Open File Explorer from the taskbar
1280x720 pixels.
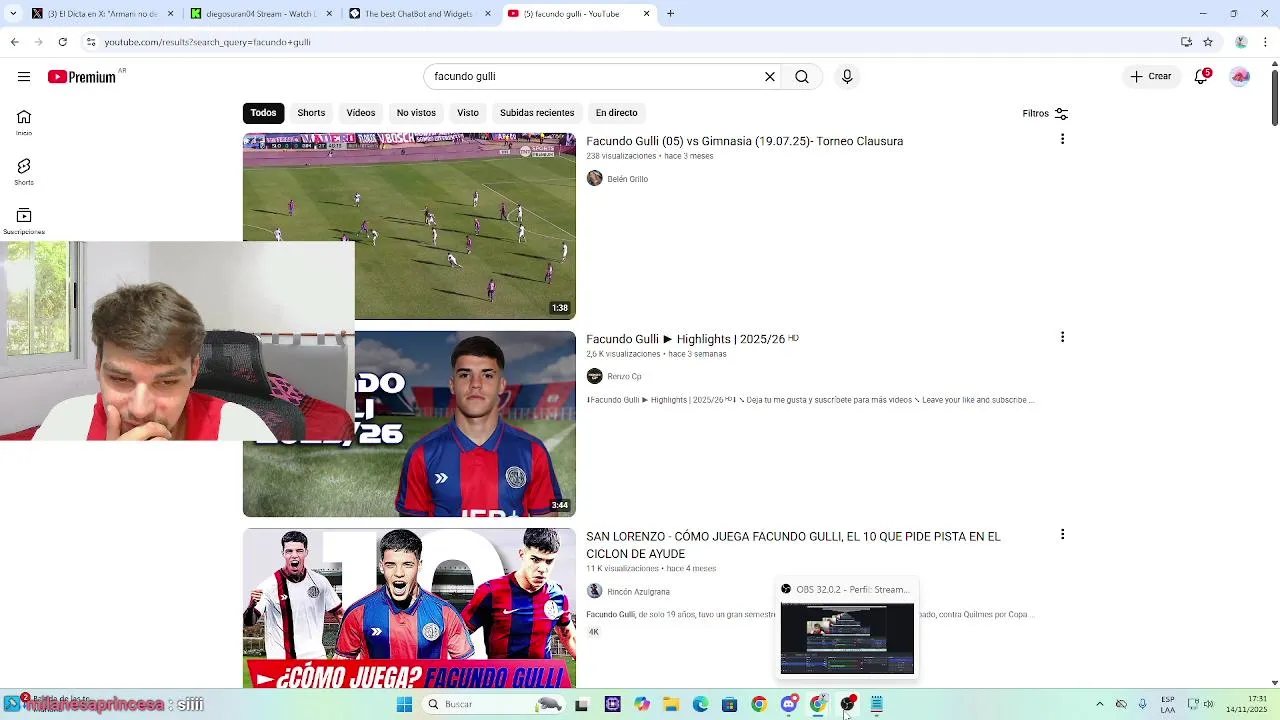(671, 704)
